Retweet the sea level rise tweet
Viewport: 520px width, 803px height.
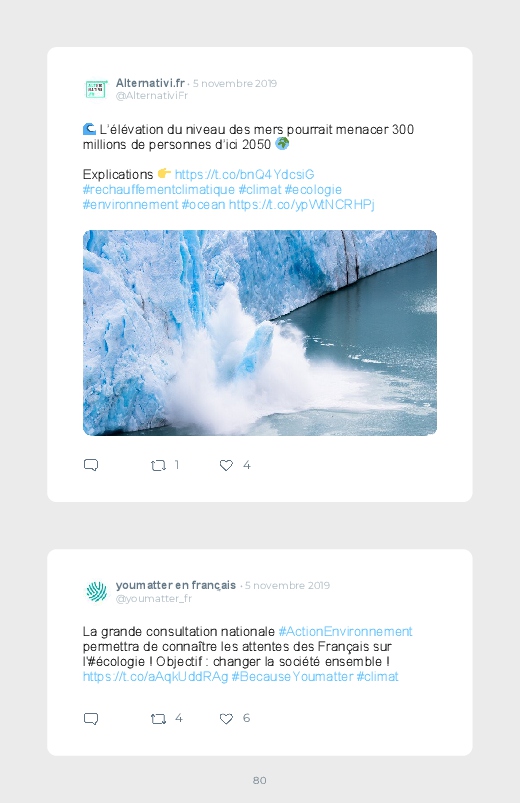click(x=158, y=466)
